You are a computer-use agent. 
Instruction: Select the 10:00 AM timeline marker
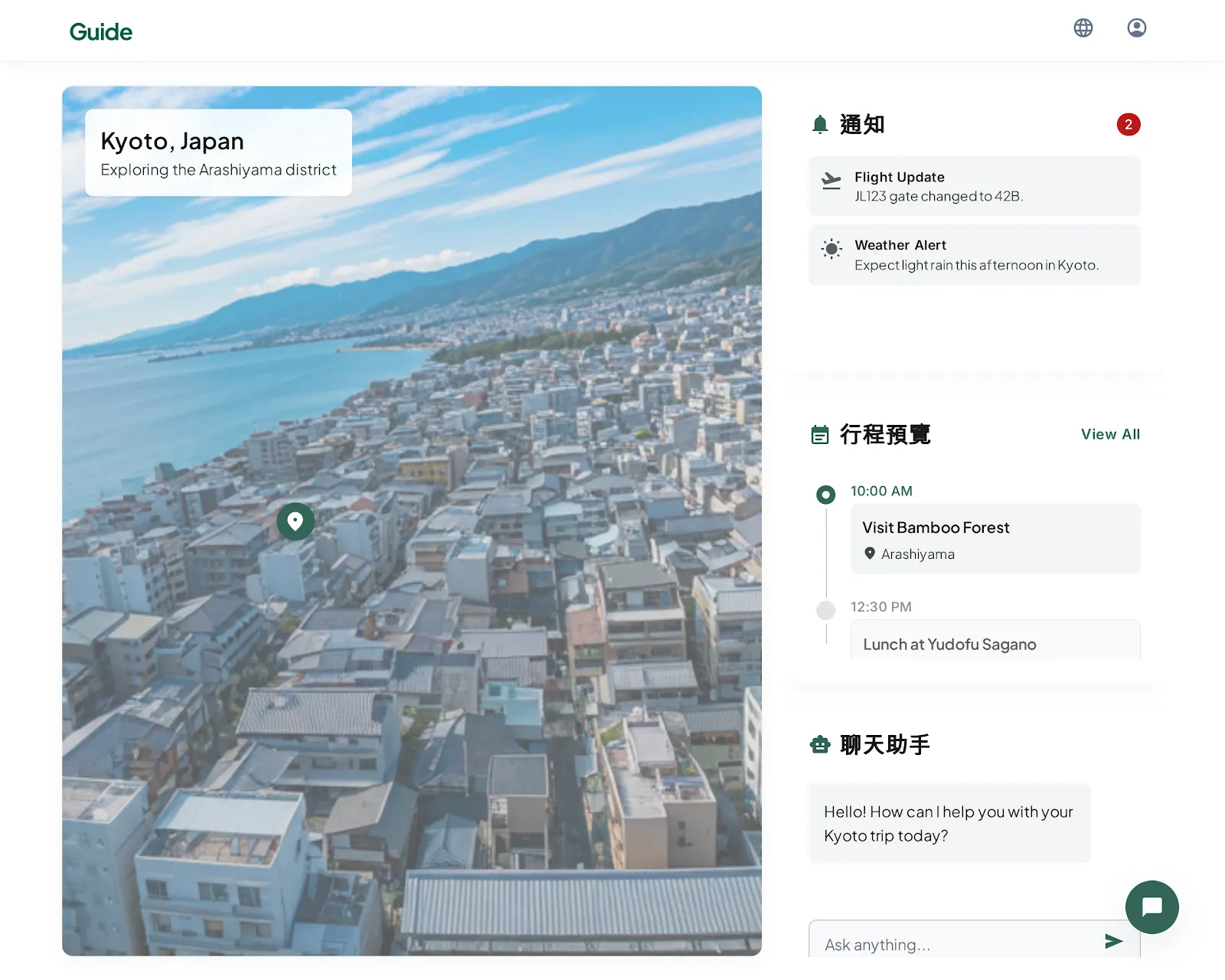click(826, 495)
